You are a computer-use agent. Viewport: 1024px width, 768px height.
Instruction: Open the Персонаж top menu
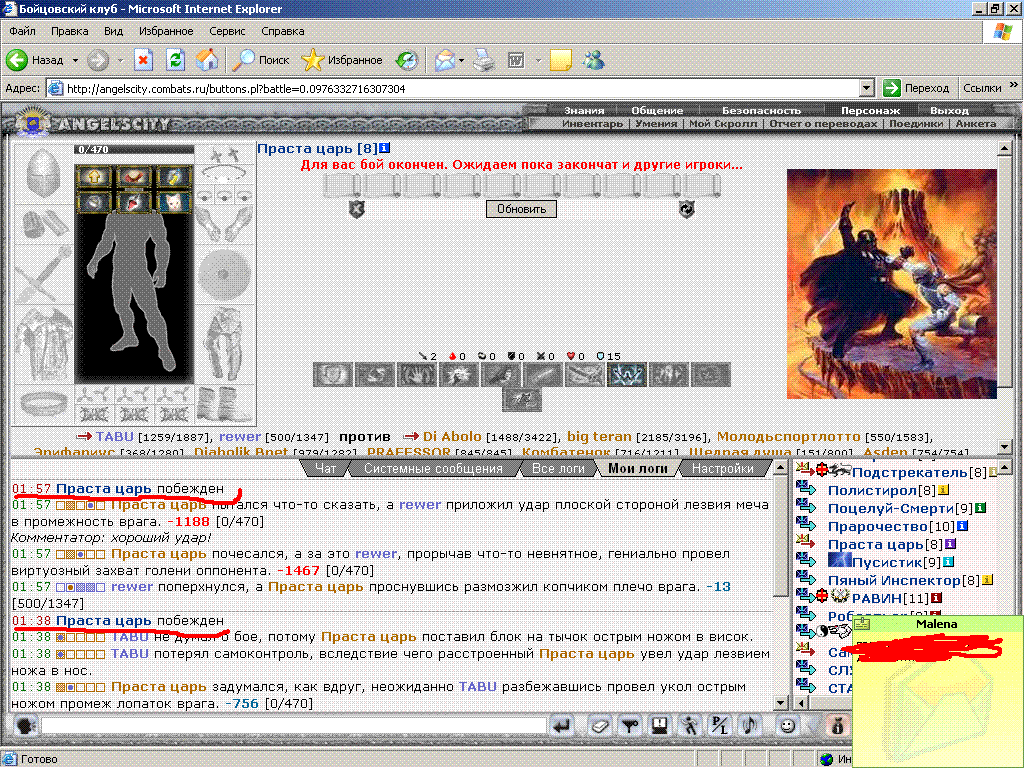tap(870, 110)
